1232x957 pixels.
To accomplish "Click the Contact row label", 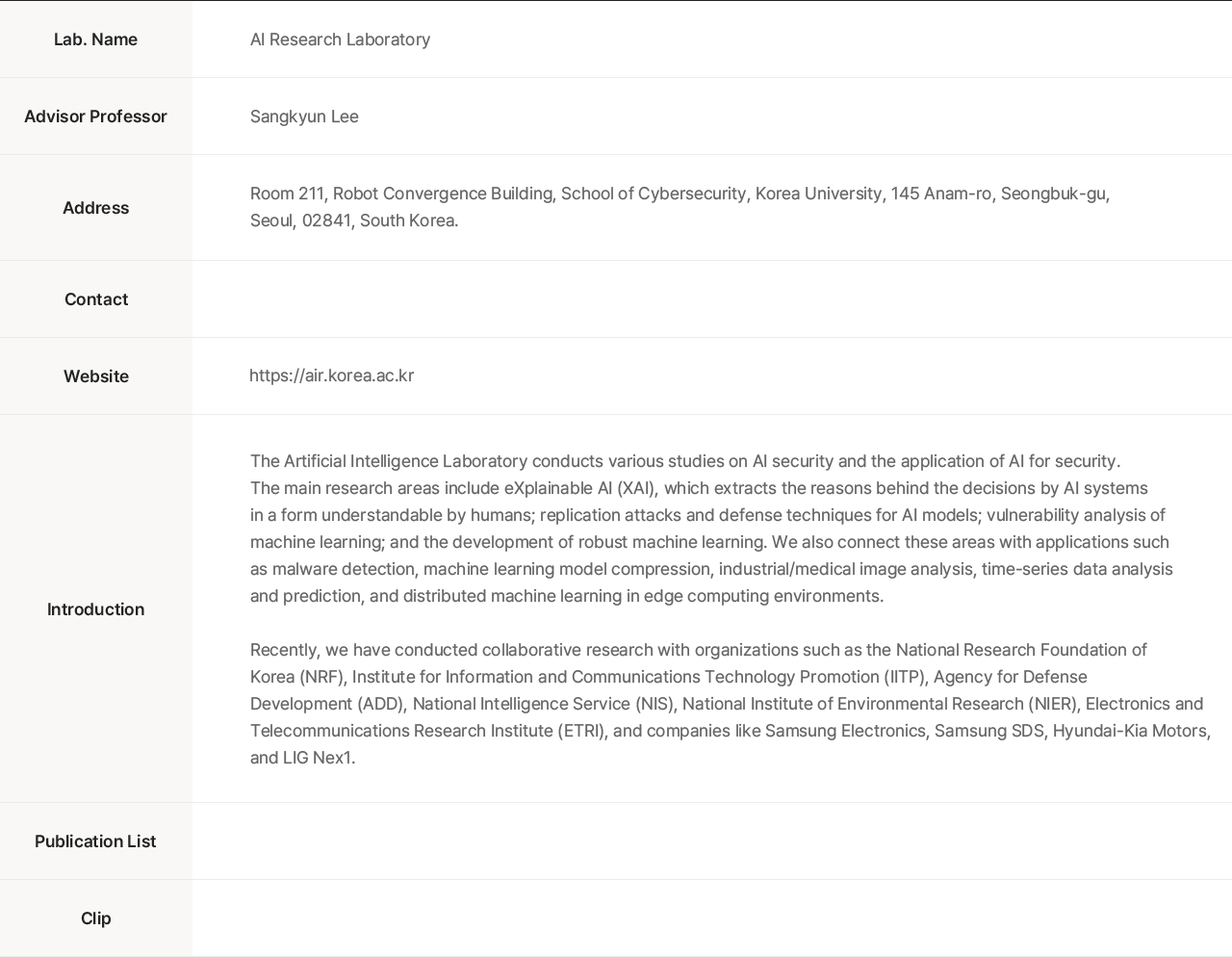I will coord(95,299).
